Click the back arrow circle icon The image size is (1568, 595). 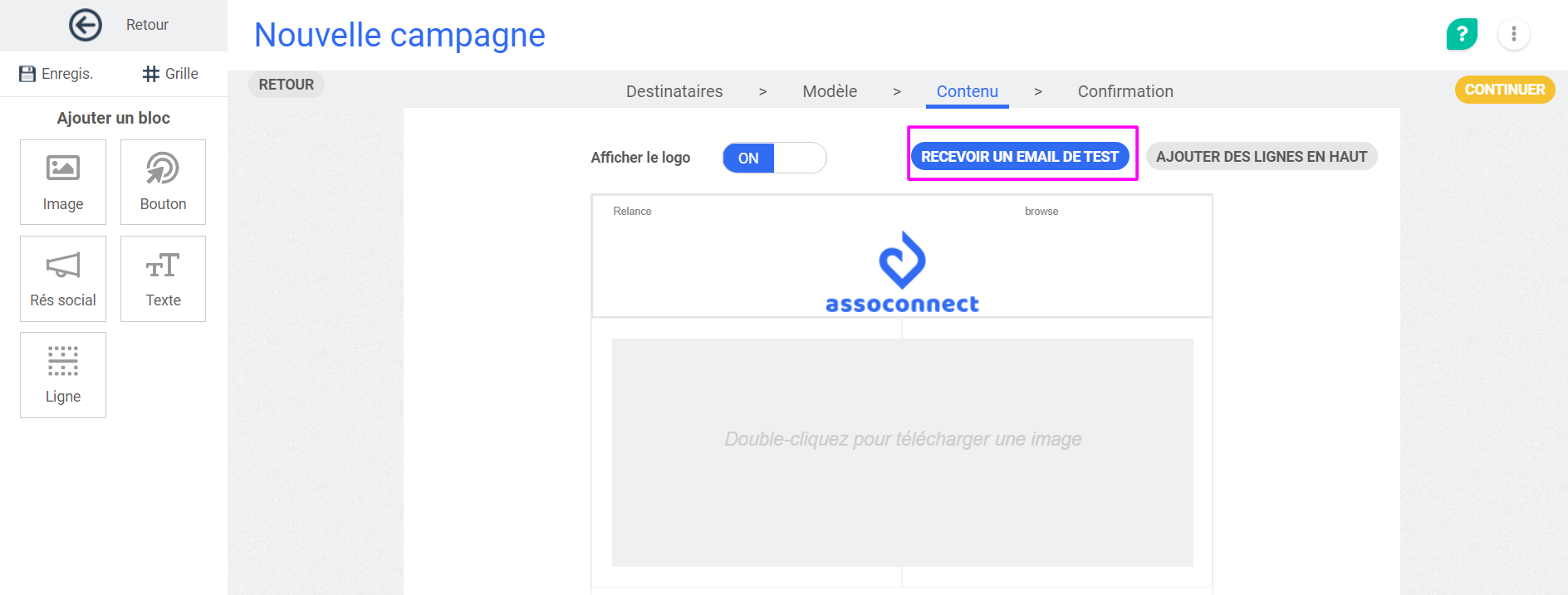86,25
